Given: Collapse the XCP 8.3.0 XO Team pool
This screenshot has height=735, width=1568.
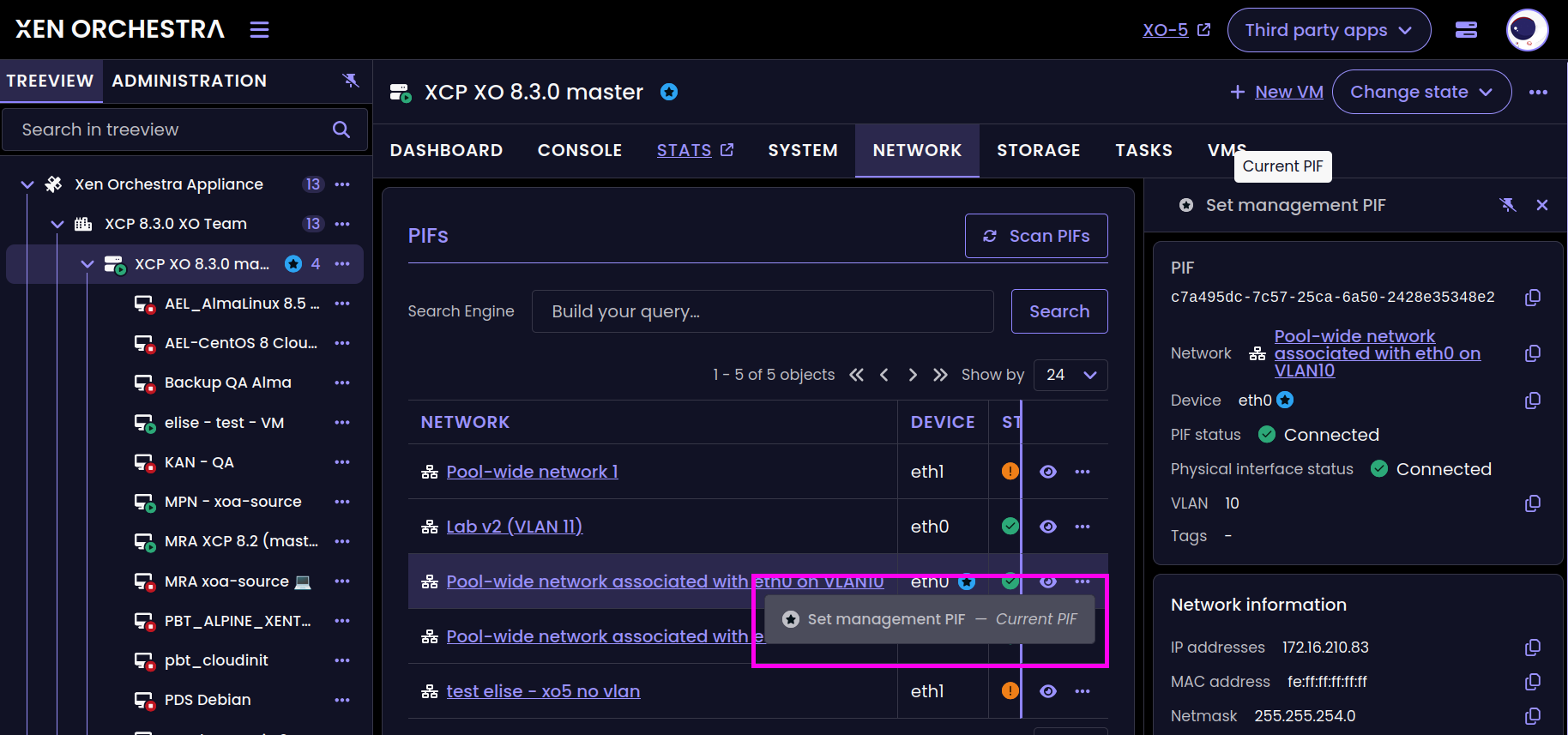Looking at the screenshot, I should pyautogui.click(x=57, y=224).
